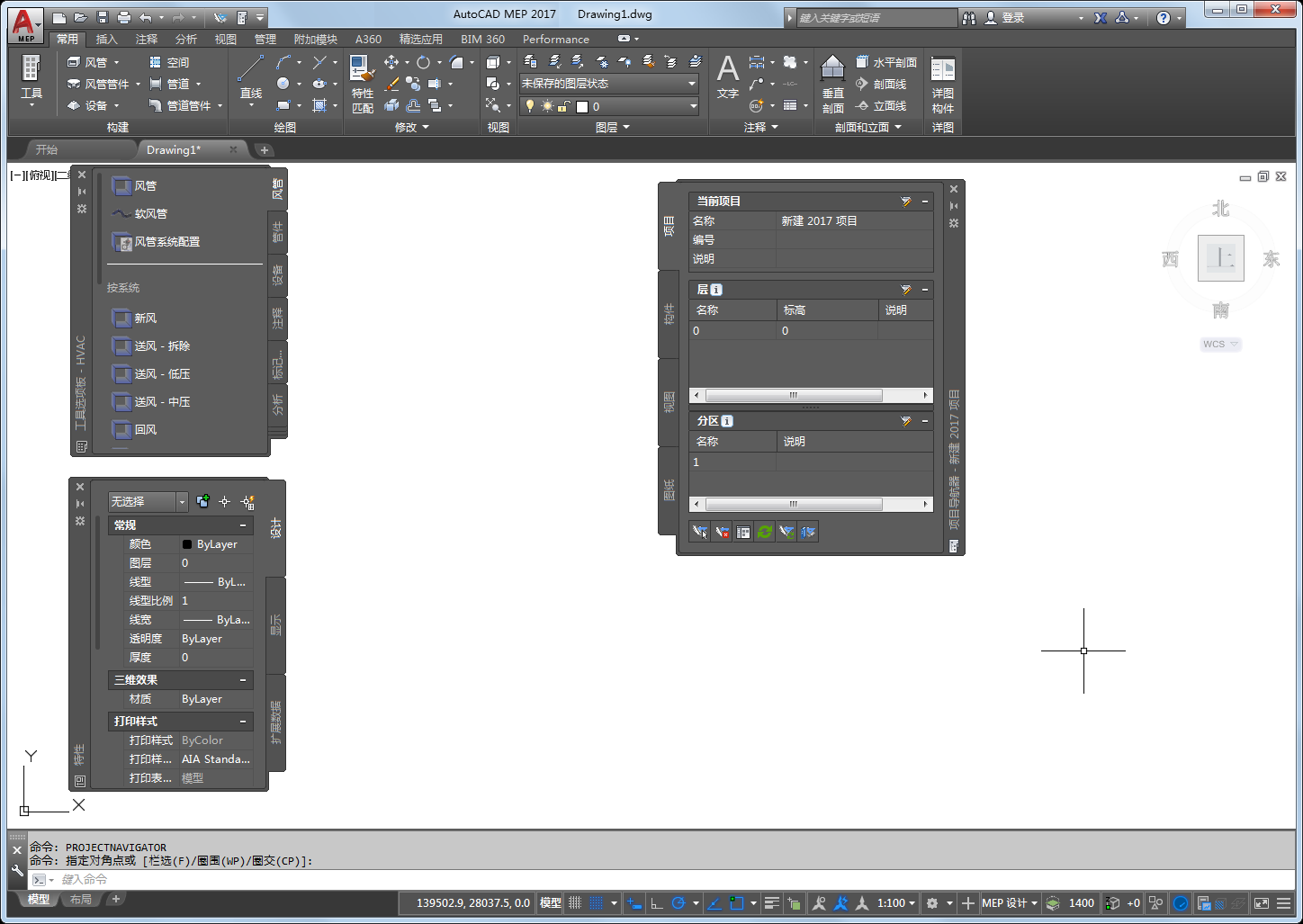
Task: Open the 风管系统配置 tool in the palette
Action: click(x=156, y=242)
